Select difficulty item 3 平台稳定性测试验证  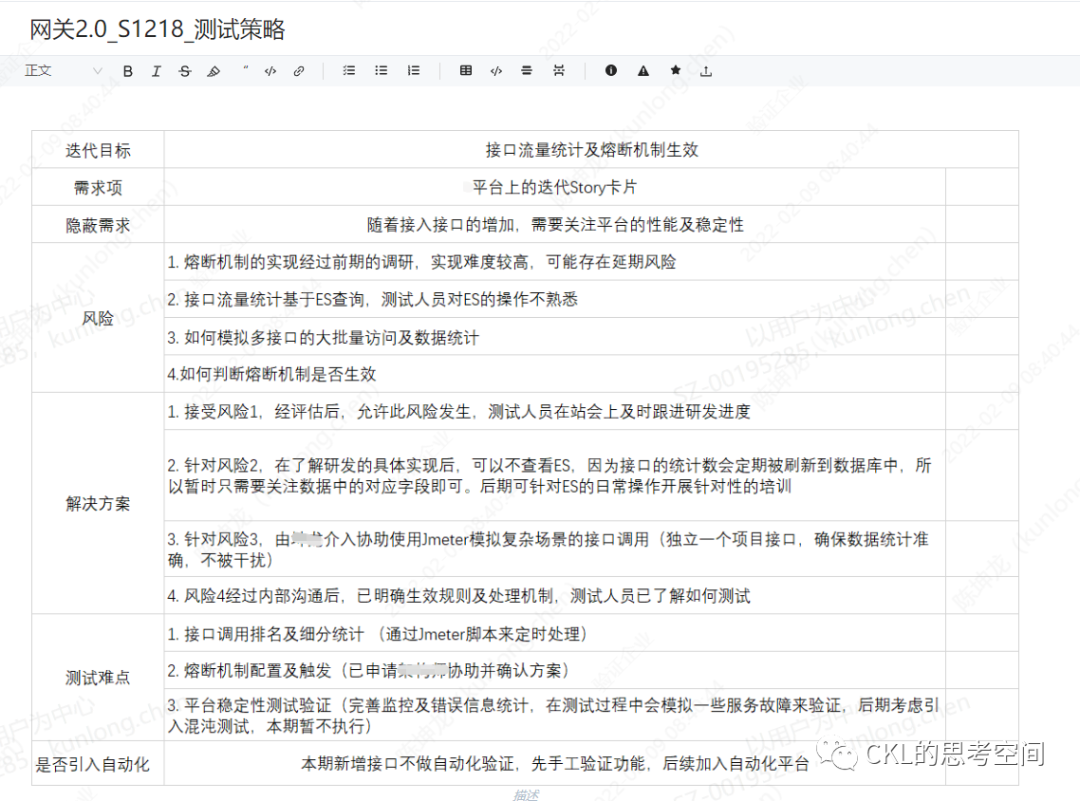pos(554,715)
